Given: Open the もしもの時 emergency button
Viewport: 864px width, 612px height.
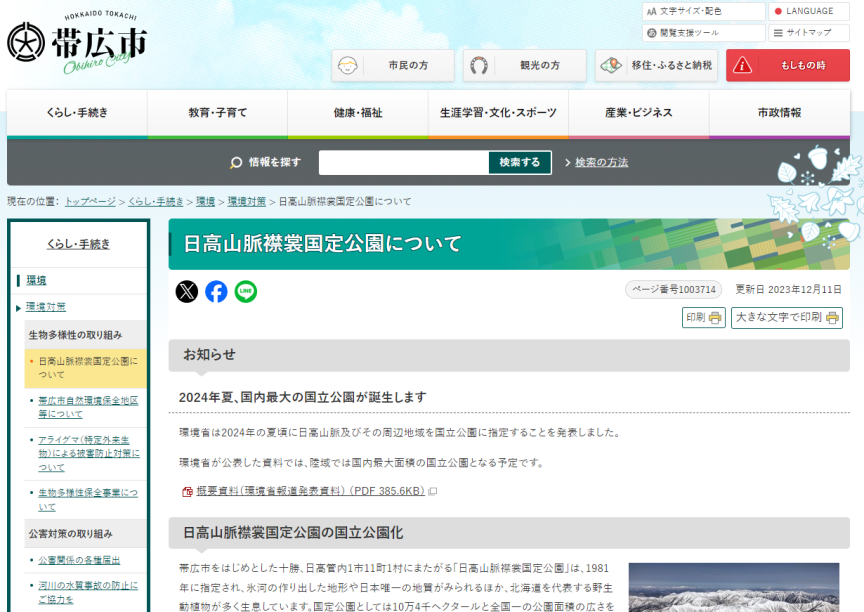Looking at the screenshot, I should [787, 66].
